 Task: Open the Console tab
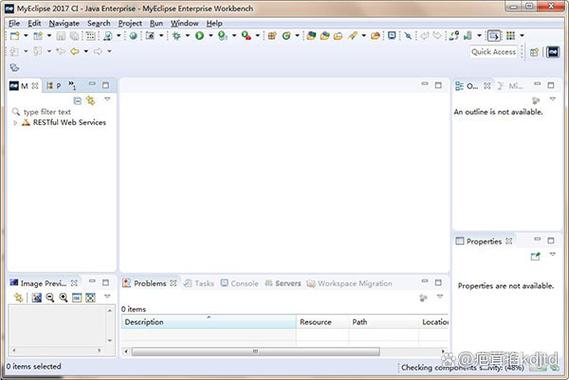pyautogui.click(x=240, y=283)
